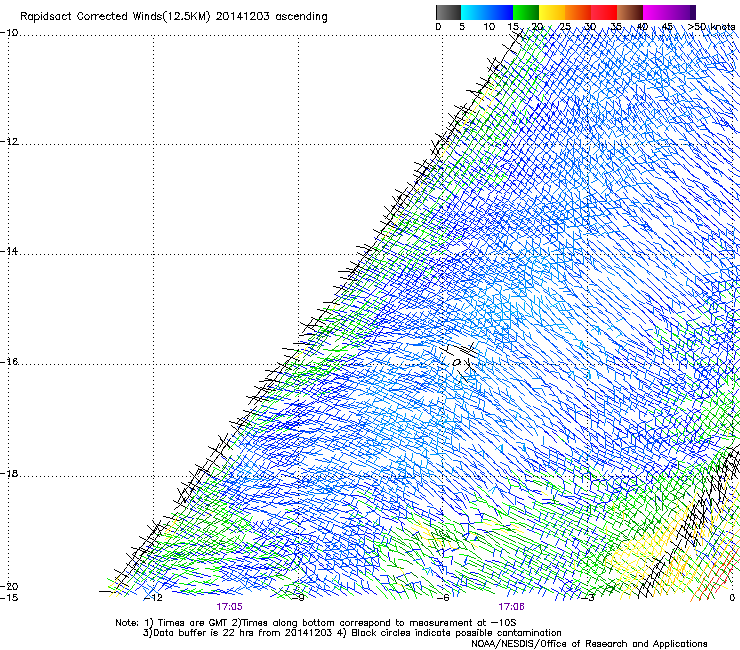Click the green 15-20 knots legend swatch
Viewport: 740px width, 650px height.
(526, 12)
